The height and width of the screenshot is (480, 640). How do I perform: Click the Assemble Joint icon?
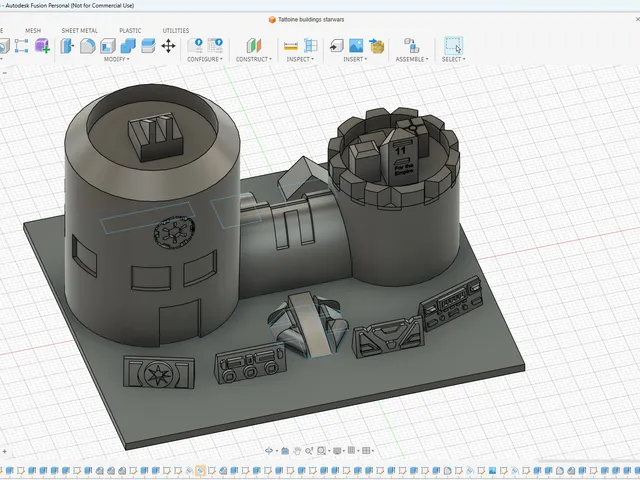(411, 46)
